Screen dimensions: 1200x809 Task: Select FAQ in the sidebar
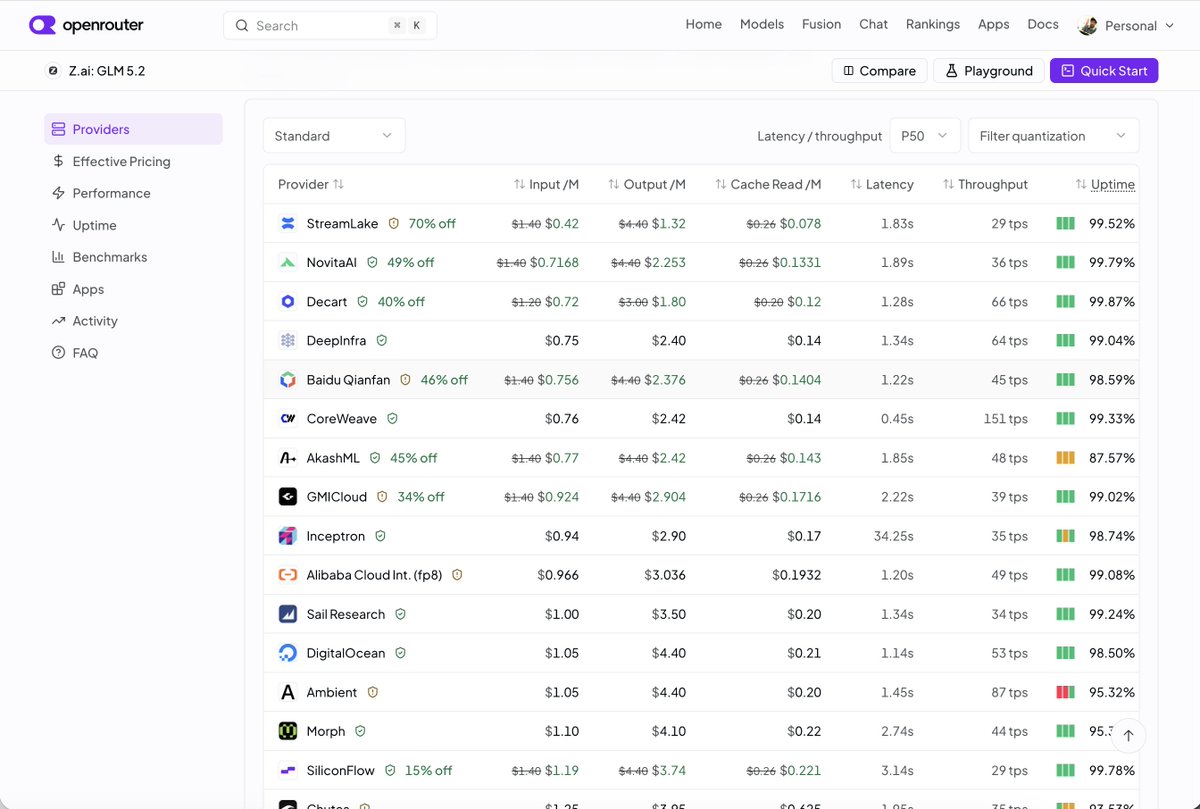tap(133, 353)
